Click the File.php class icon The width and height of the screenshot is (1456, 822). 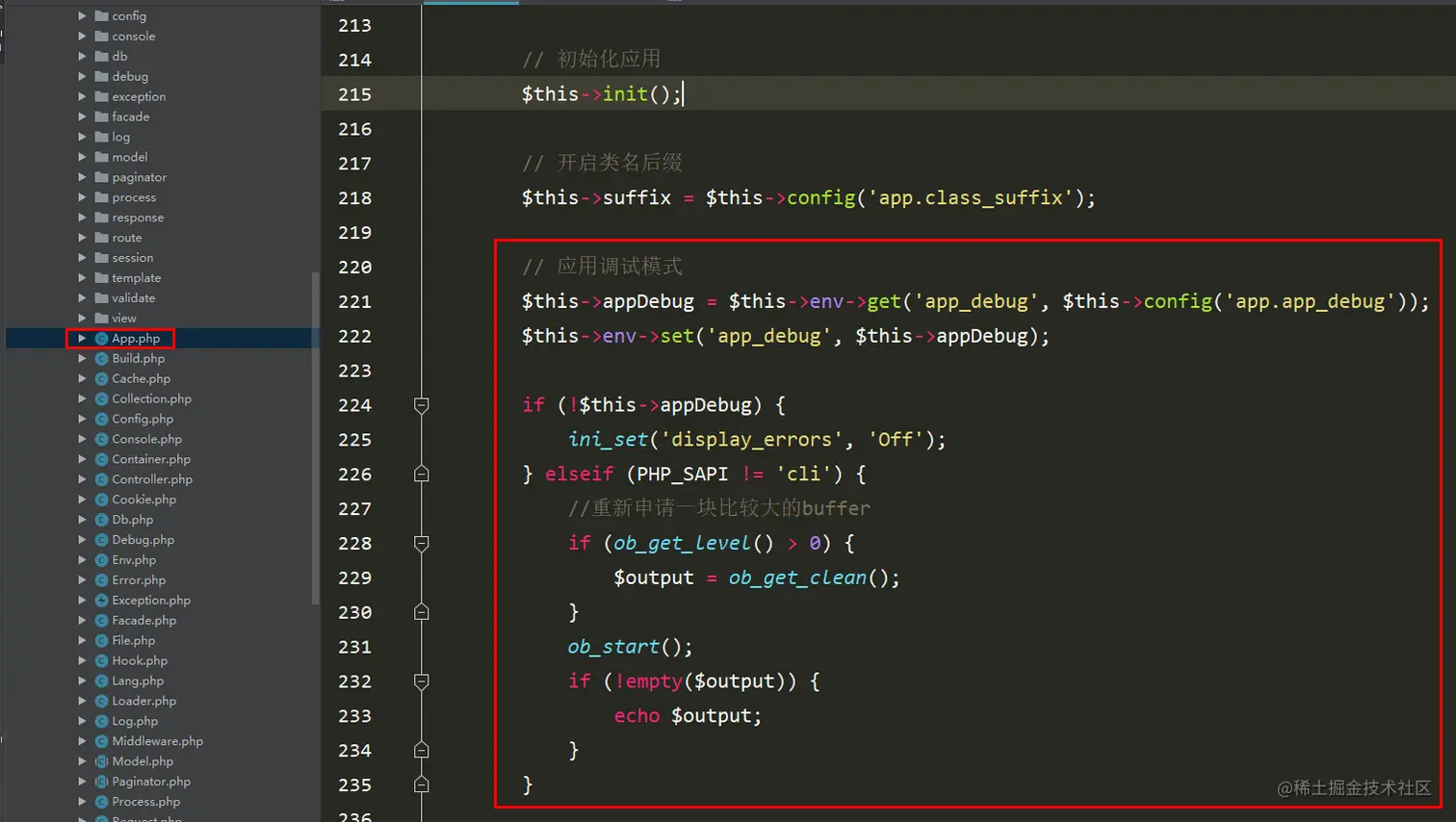coord(101,641)
